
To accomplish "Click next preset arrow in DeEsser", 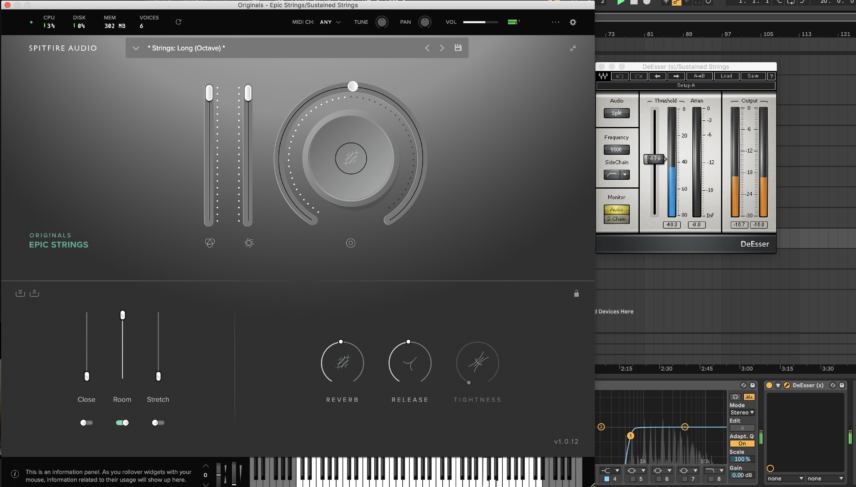I will (x=676, y=76).
